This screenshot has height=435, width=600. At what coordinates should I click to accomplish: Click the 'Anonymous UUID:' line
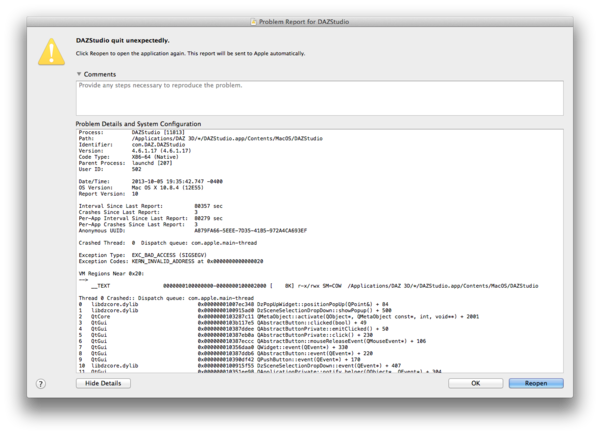coord(192,230)
